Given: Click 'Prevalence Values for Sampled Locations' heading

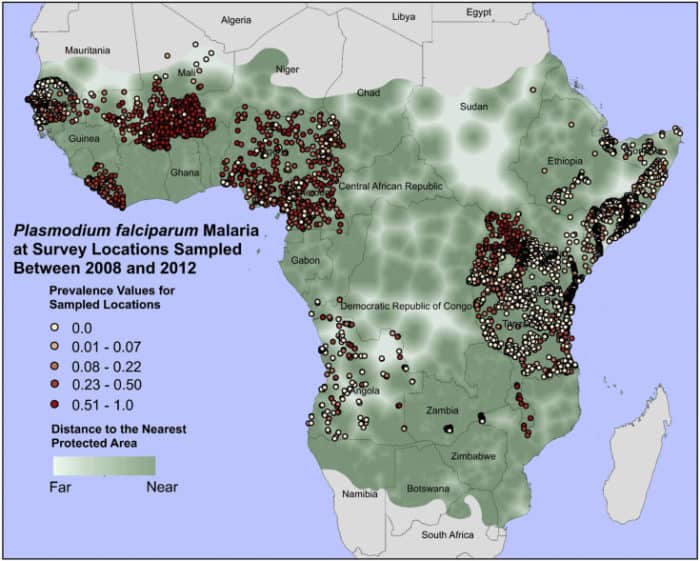Looking at the screenshot, I should coord(112,298).
